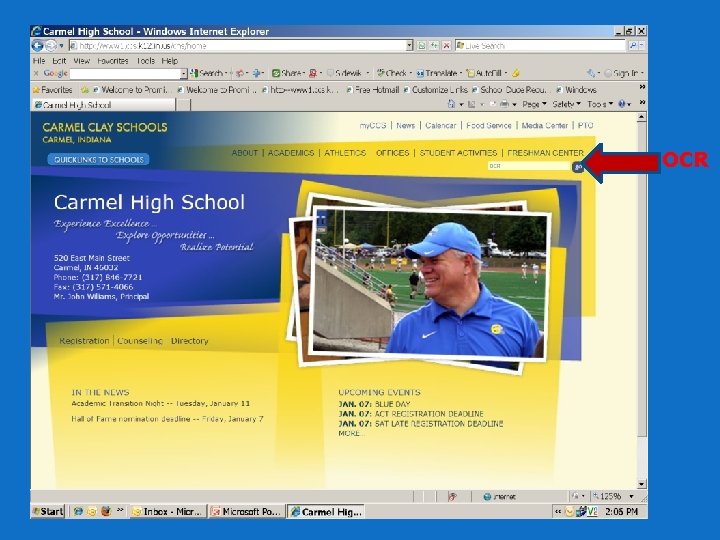Screen dimensions: 720x540
Task: Open the ATHLETICS navigation link
Action: [x=345, y=152]
